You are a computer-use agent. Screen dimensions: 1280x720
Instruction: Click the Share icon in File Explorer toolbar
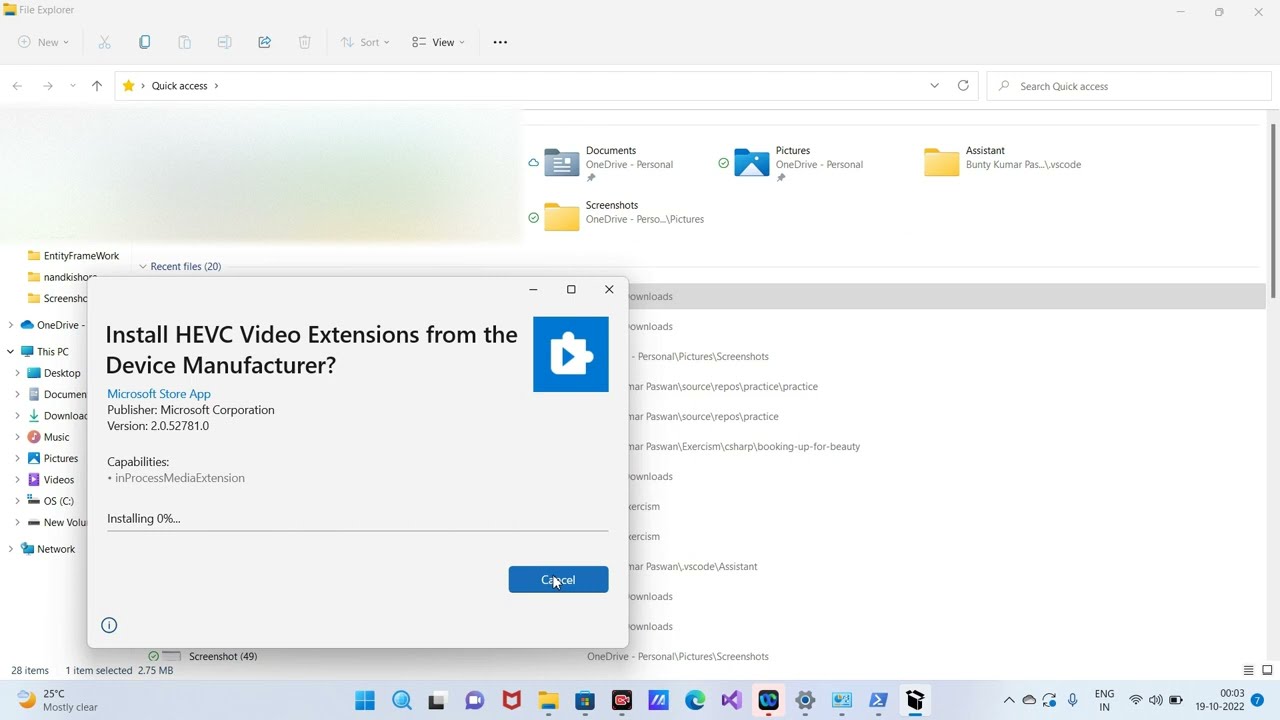coord(264,42)
